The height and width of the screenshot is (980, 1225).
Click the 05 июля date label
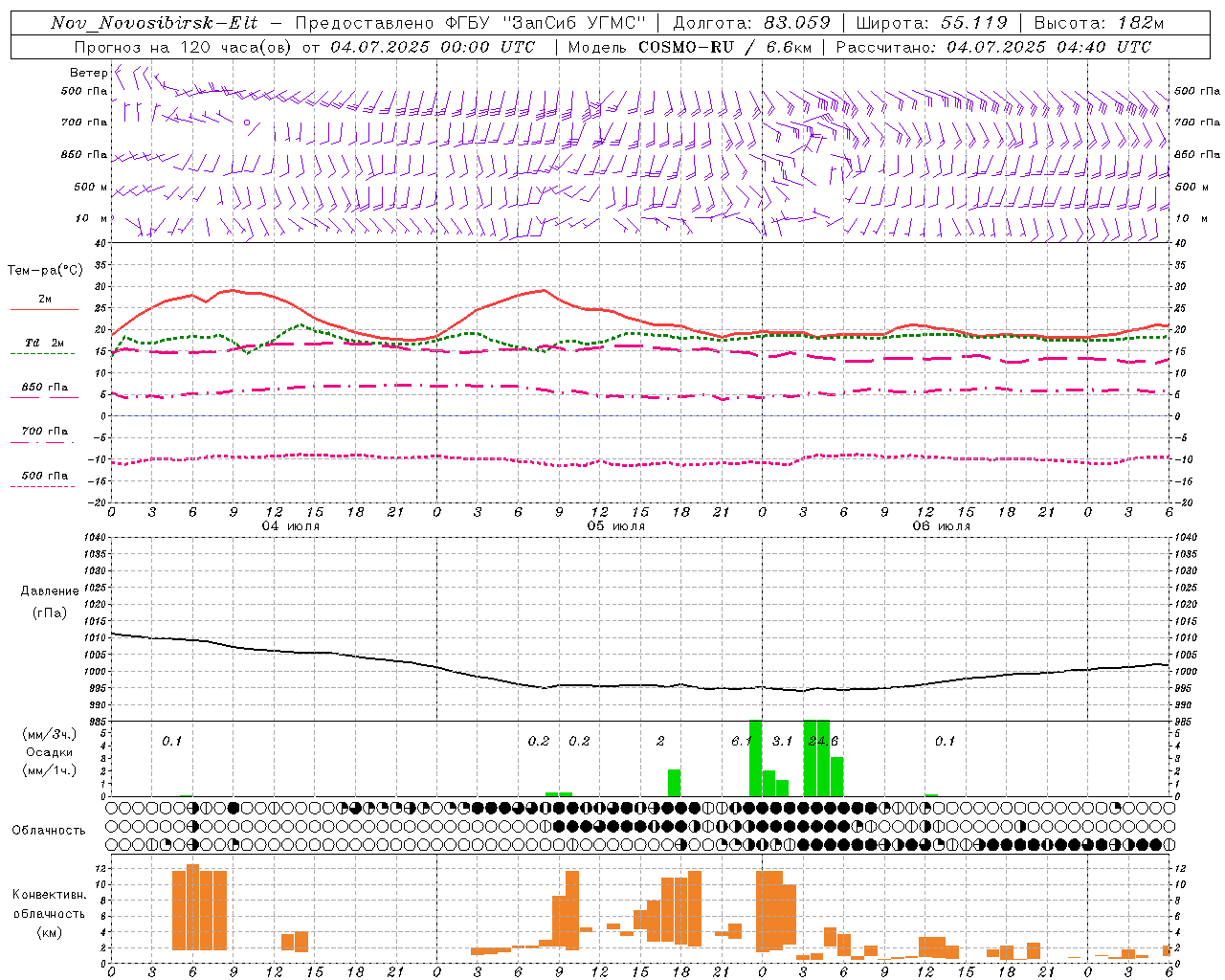[616, 526]
